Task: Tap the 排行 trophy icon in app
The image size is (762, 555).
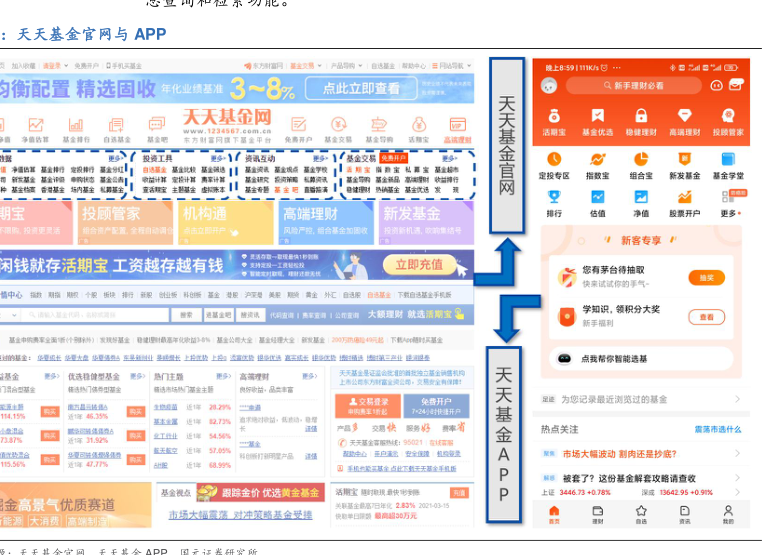Action: 554,197
